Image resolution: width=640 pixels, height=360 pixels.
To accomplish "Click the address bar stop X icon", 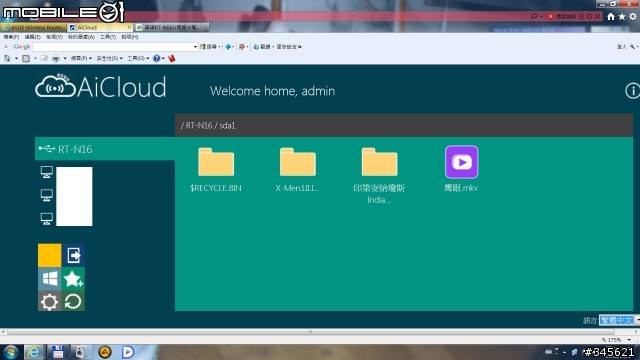I will (x=598, y=16).
